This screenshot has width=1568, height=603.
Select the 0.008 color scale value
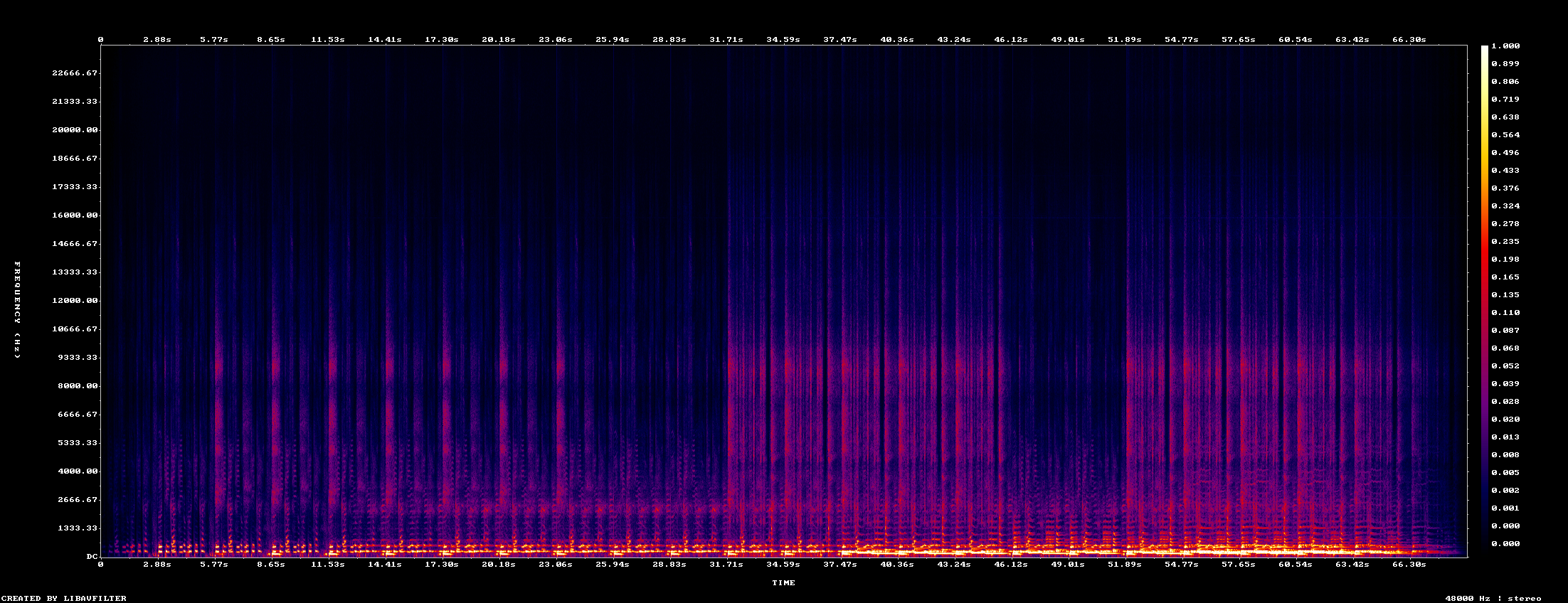1505,455
